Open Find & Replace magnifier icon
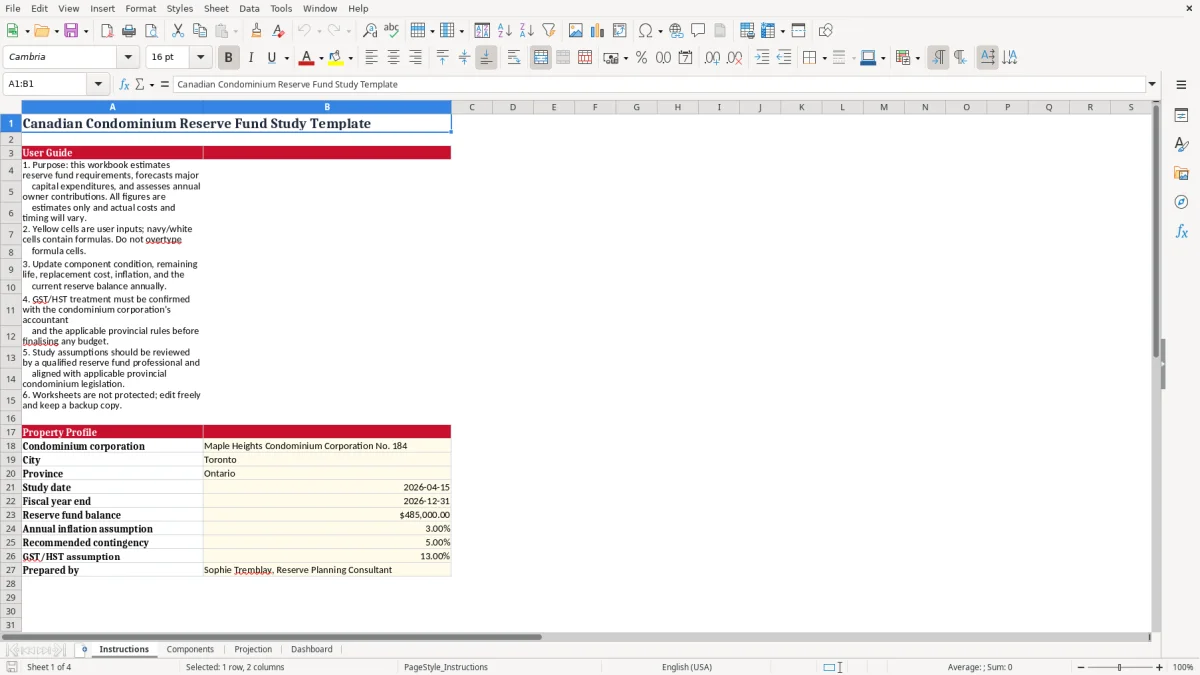Screen dimensions: 1200x675 [370, 31]
